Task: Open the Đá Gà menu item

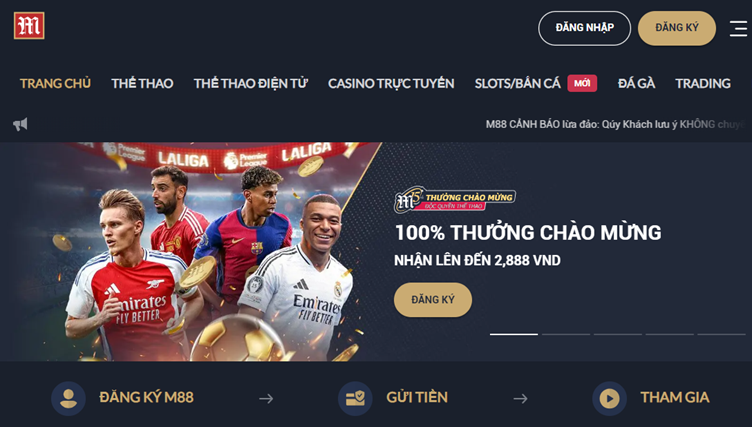Action: (636, 83)
